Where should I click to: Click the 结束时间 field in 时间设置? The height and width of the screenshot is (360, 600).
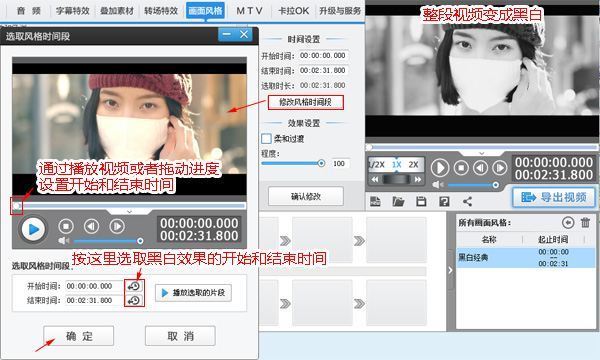point(323,70)
